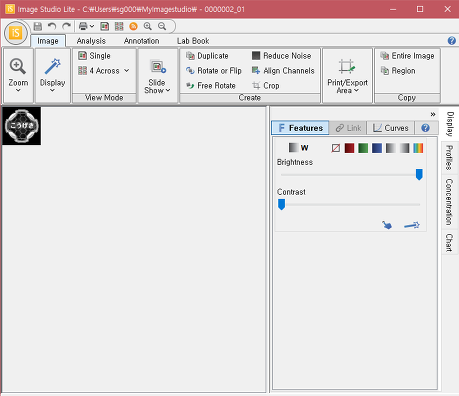Open the Profiles side tab
Viewport: 459px width, 396px height.
450,157
